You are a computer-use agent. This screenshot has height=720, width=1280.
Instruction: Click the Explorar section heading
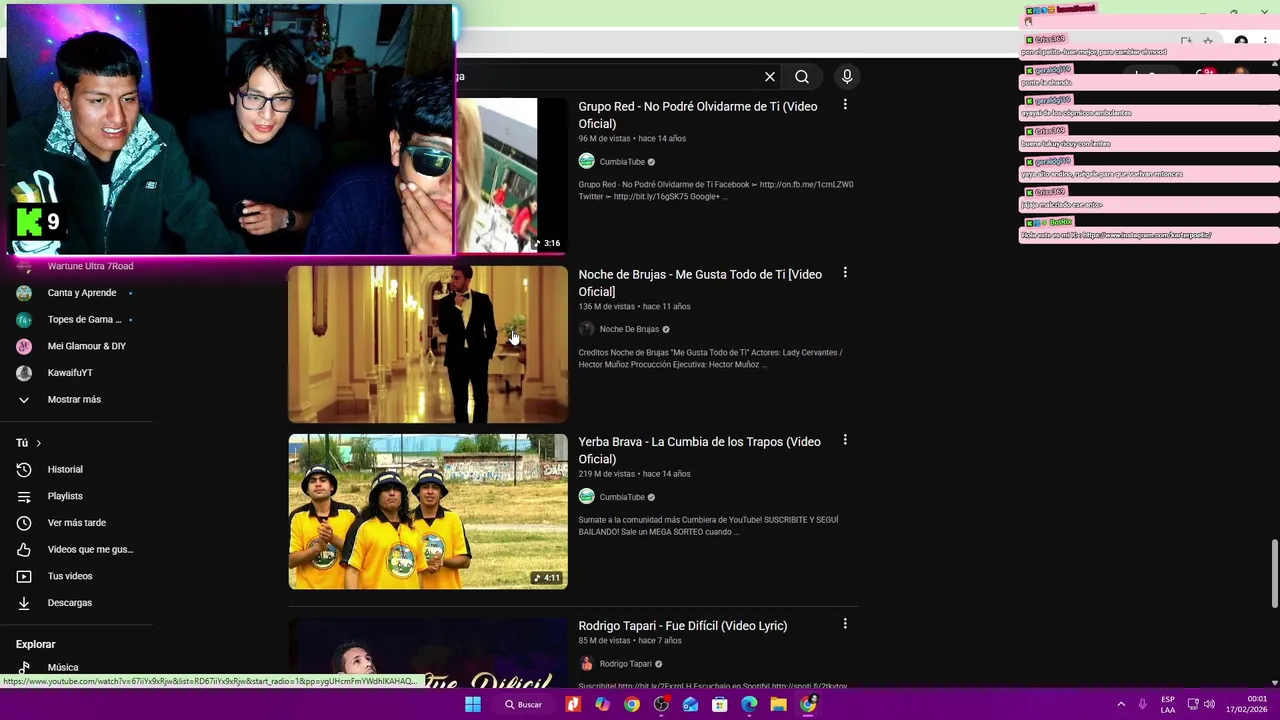pyautogui.click(x=35, y=645)
